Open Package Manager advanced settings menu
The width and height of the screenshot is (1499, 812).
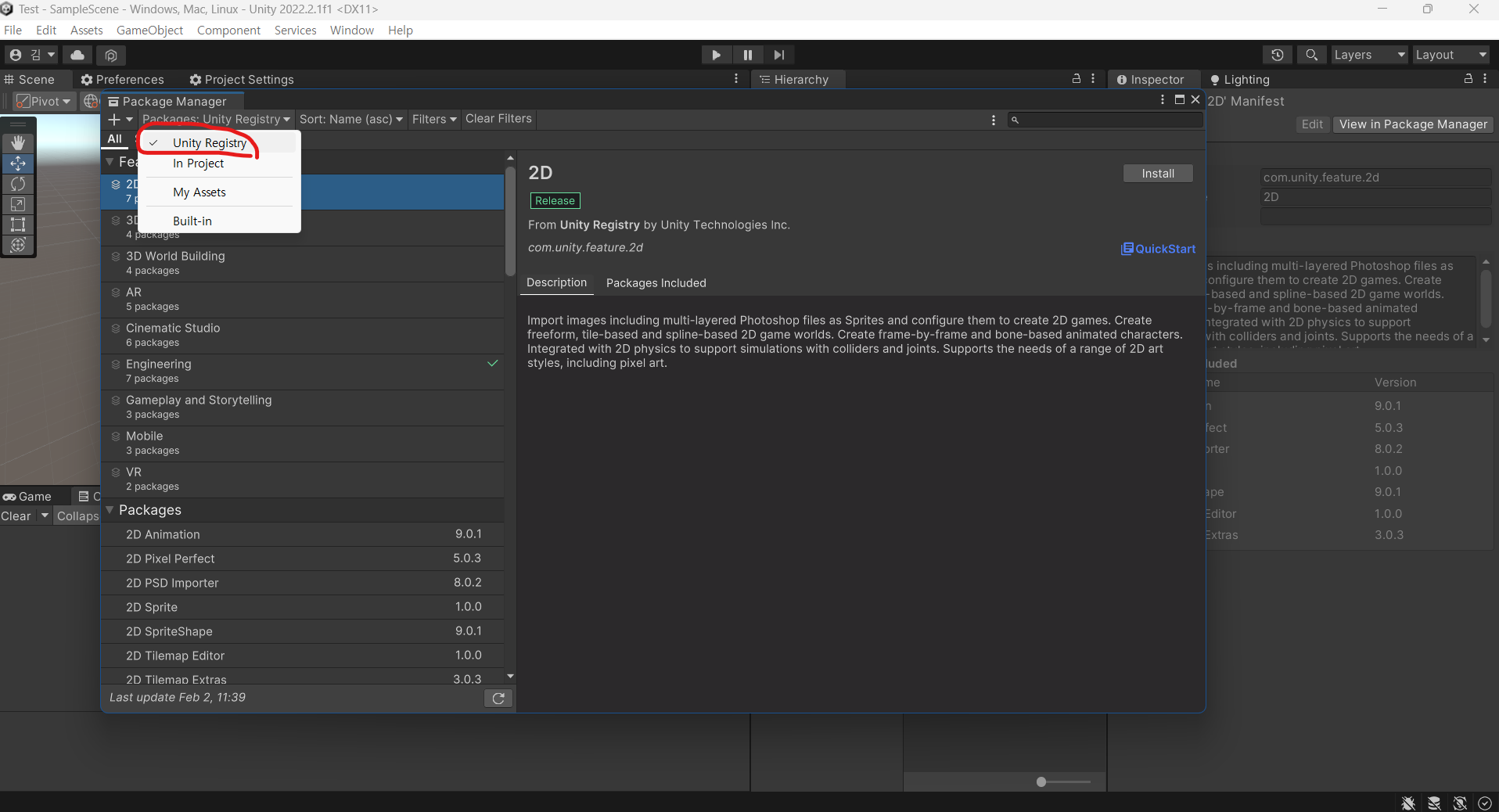click(994, 120)
